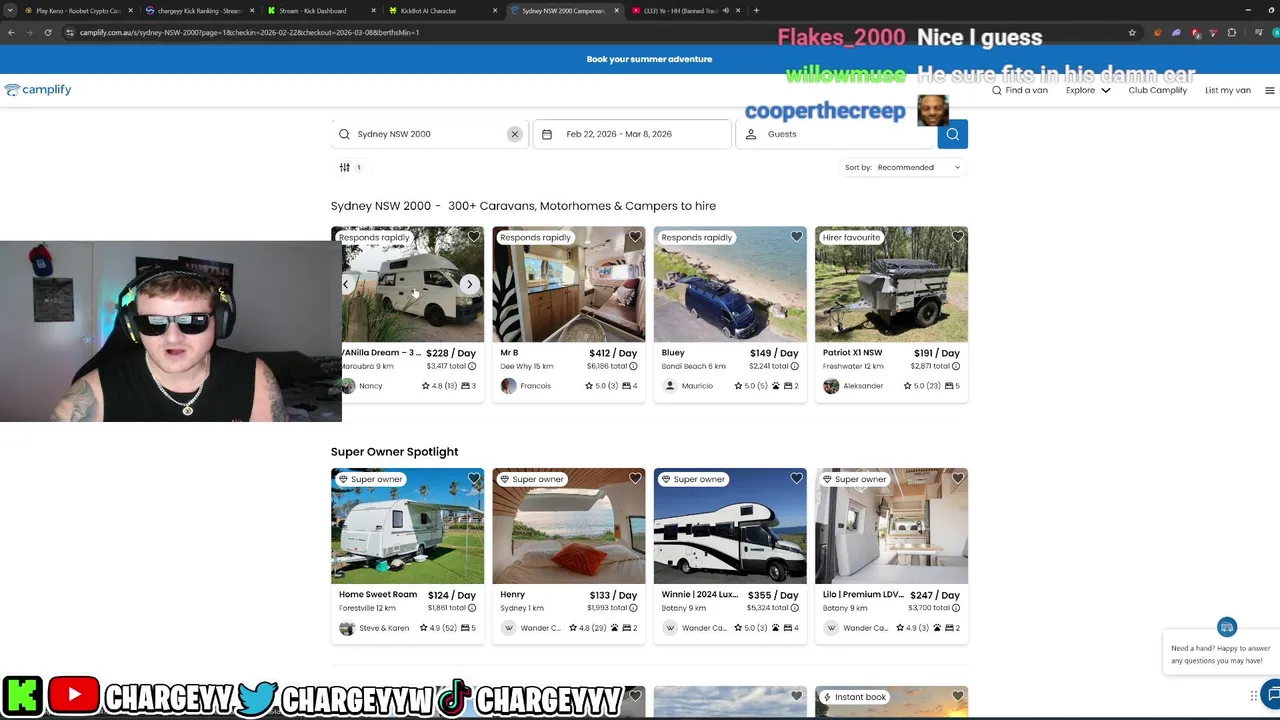Viewport: 1280px width, 720px height.
Task: Open the live chat bubble icon
Action: 1272,694
